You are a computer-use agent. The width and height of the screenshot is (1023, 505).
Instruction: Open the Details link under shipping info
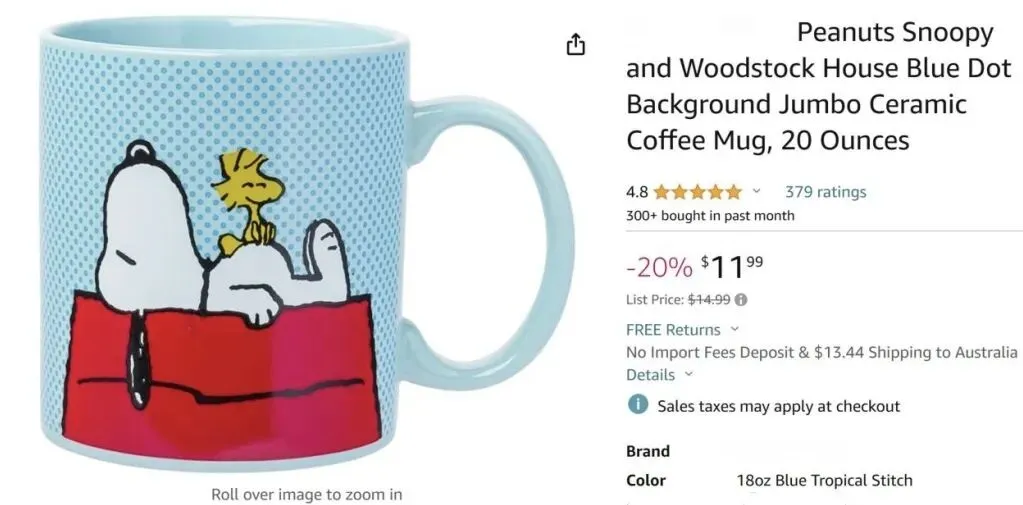tap(650, 375)
